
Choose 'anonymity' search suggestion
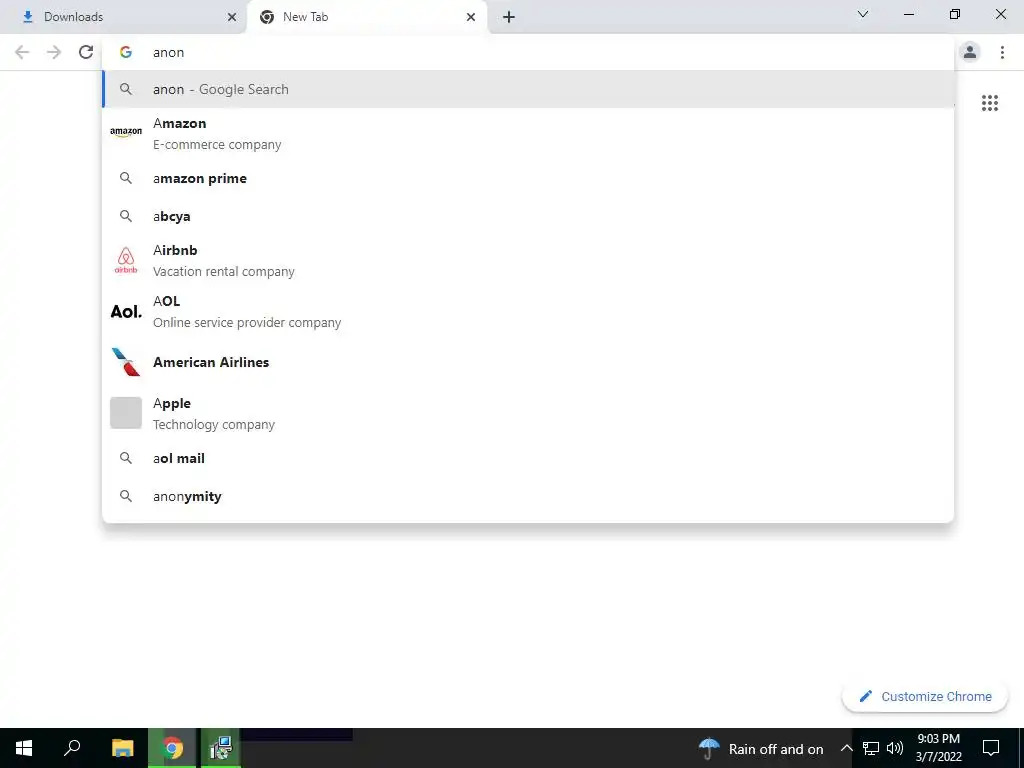(x=528, y=496)
